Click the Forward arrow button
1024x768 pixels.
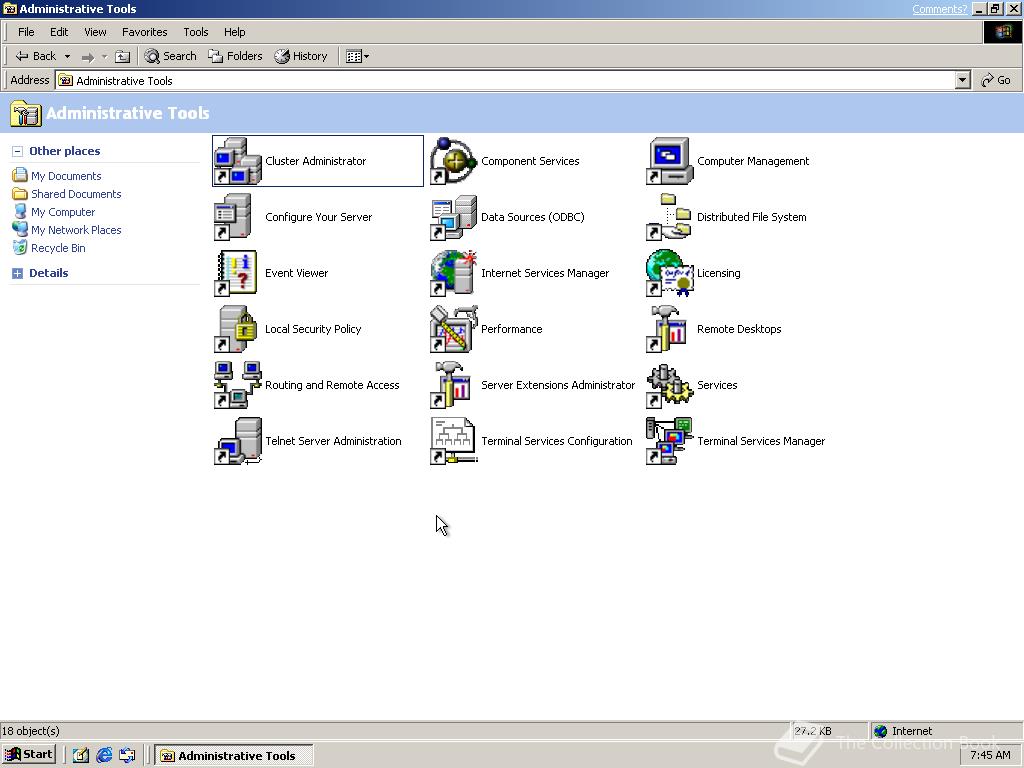tap(88, 57)
